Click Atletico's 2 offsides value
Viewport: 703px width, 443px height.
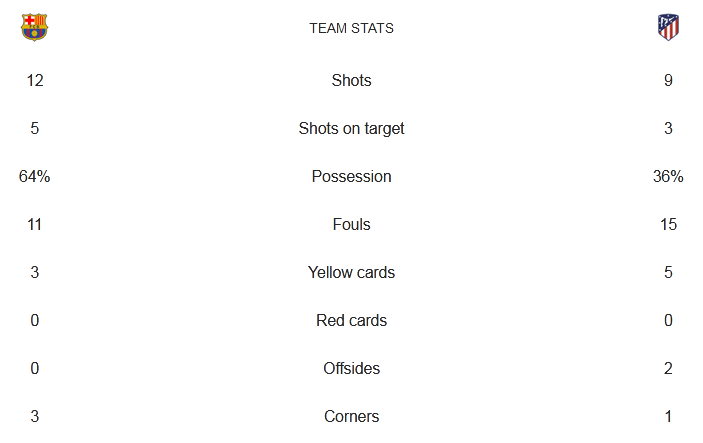[668, 368]
